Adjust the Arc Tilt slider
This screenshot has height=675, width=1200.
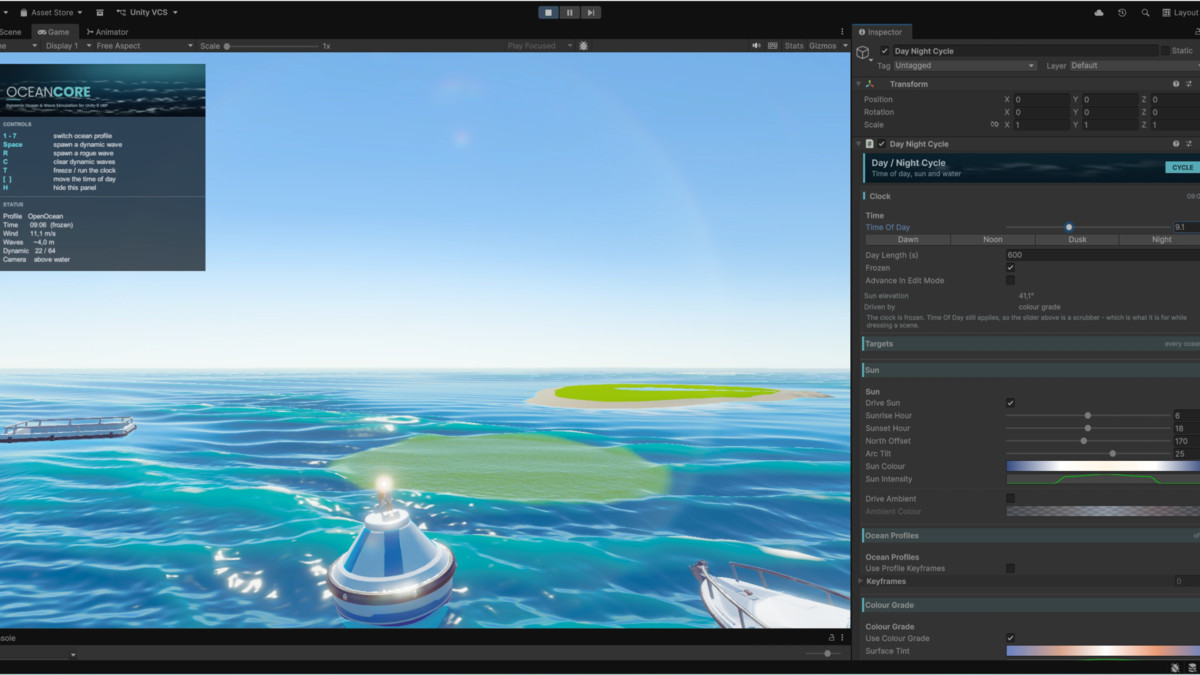pos(1088,453)
